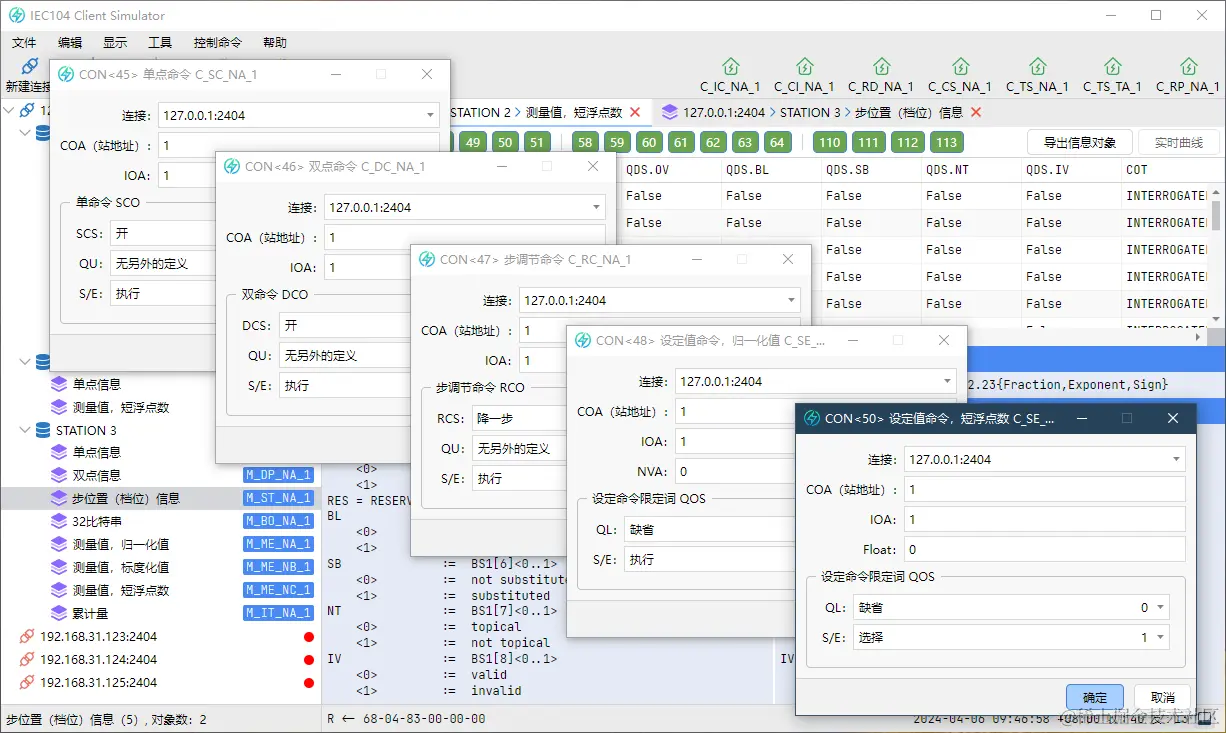Close the STATION 2 测量值，短浮点数 tab
Image resolution: width=1226 pixels, height=733 pixels.
(x=635, y=113)
